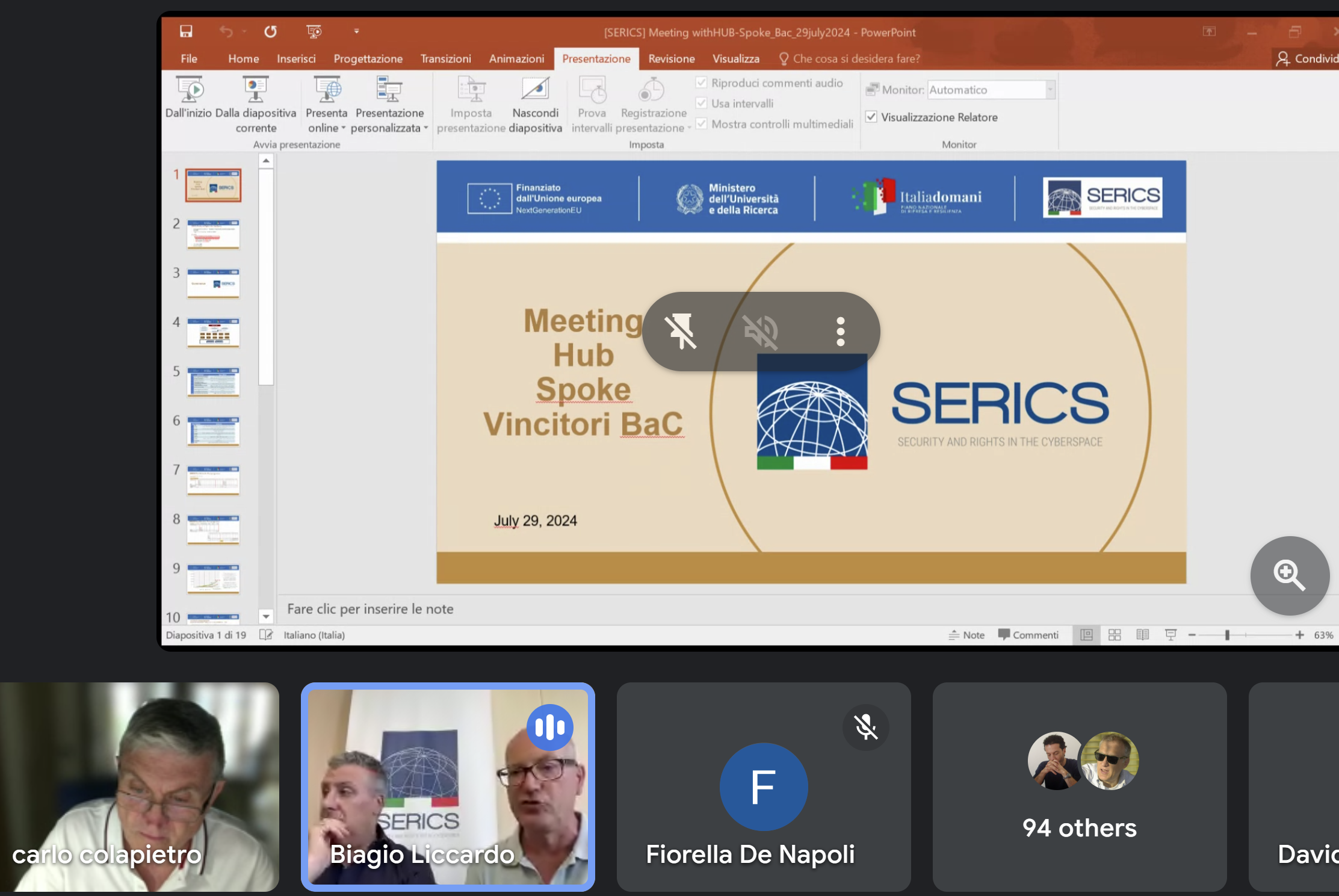Click the Save icon in quick access toolbar
This screenshot has height=896, width=1339.
[x=186, y=31]
